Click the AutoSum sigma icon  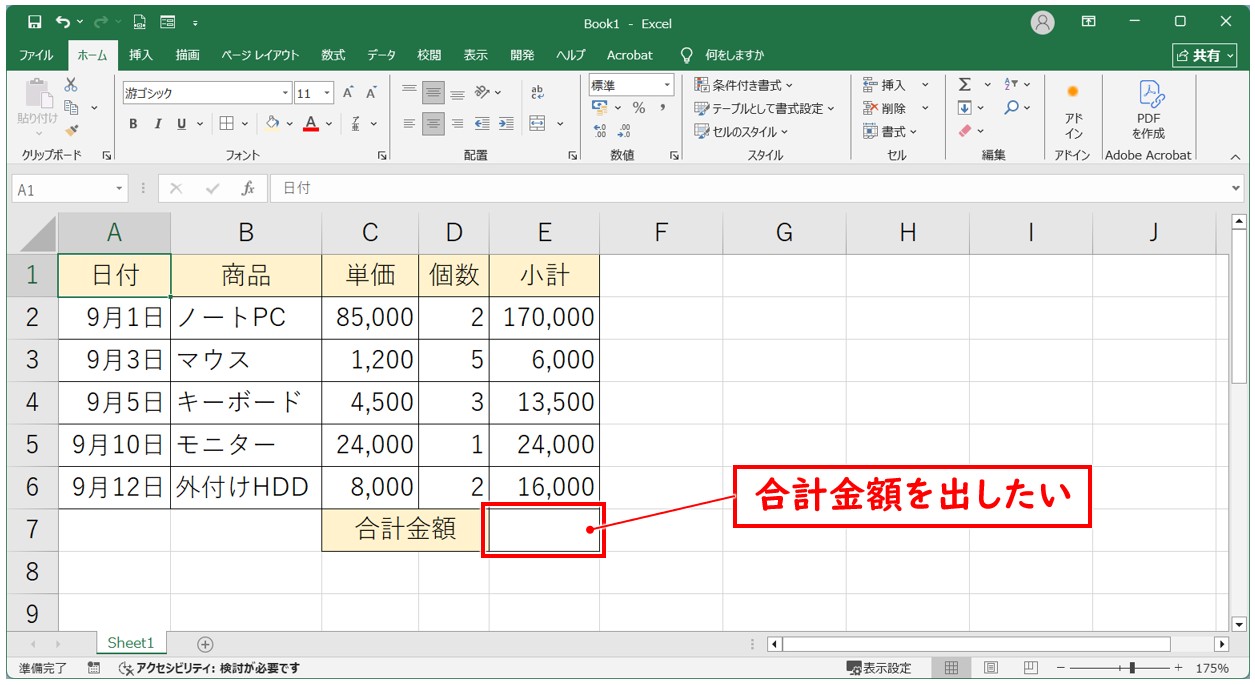pos(965,86)
